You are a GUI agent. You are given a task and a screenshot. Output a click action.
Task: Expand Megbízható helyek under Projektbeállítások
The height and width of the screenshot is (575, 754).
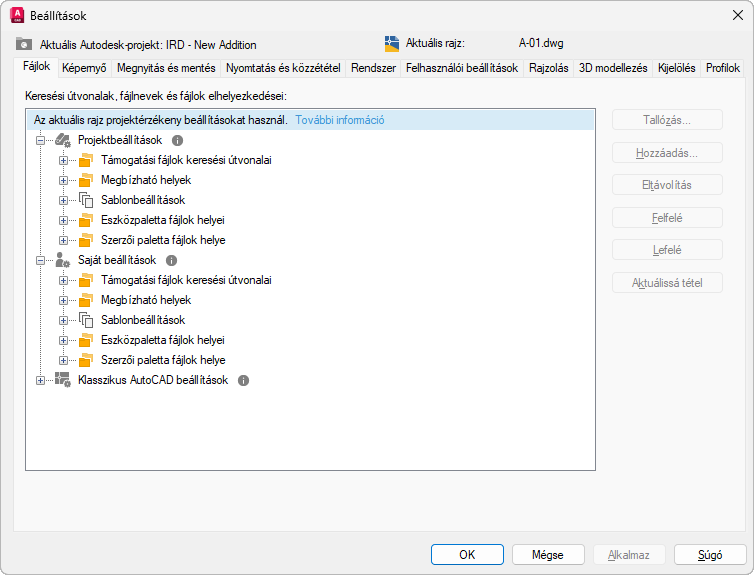(x=63, y=180)
